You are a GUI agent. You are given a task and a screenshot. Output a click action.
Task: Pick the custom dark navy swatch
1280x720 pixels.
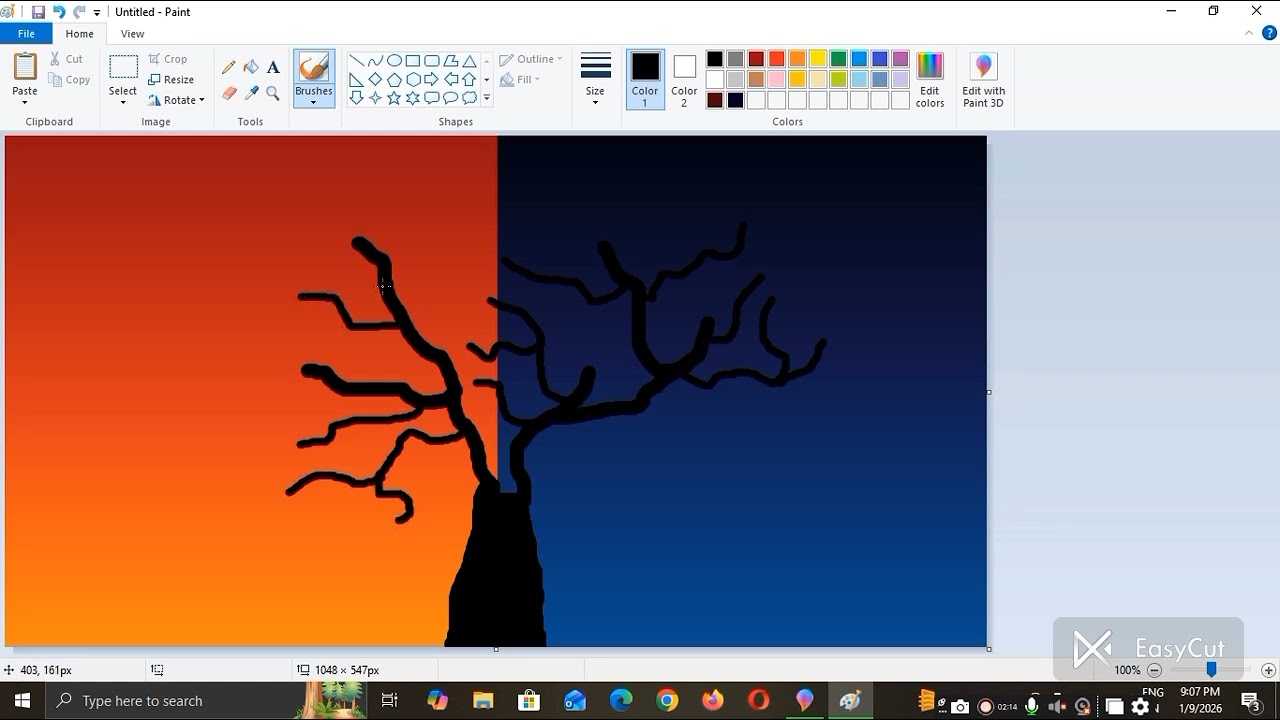pos(735,100)
